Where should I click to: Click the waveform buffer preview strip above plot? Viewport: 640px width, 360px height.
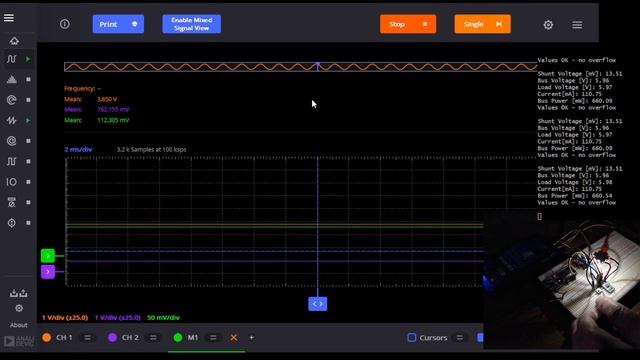(x=301, y=67)
